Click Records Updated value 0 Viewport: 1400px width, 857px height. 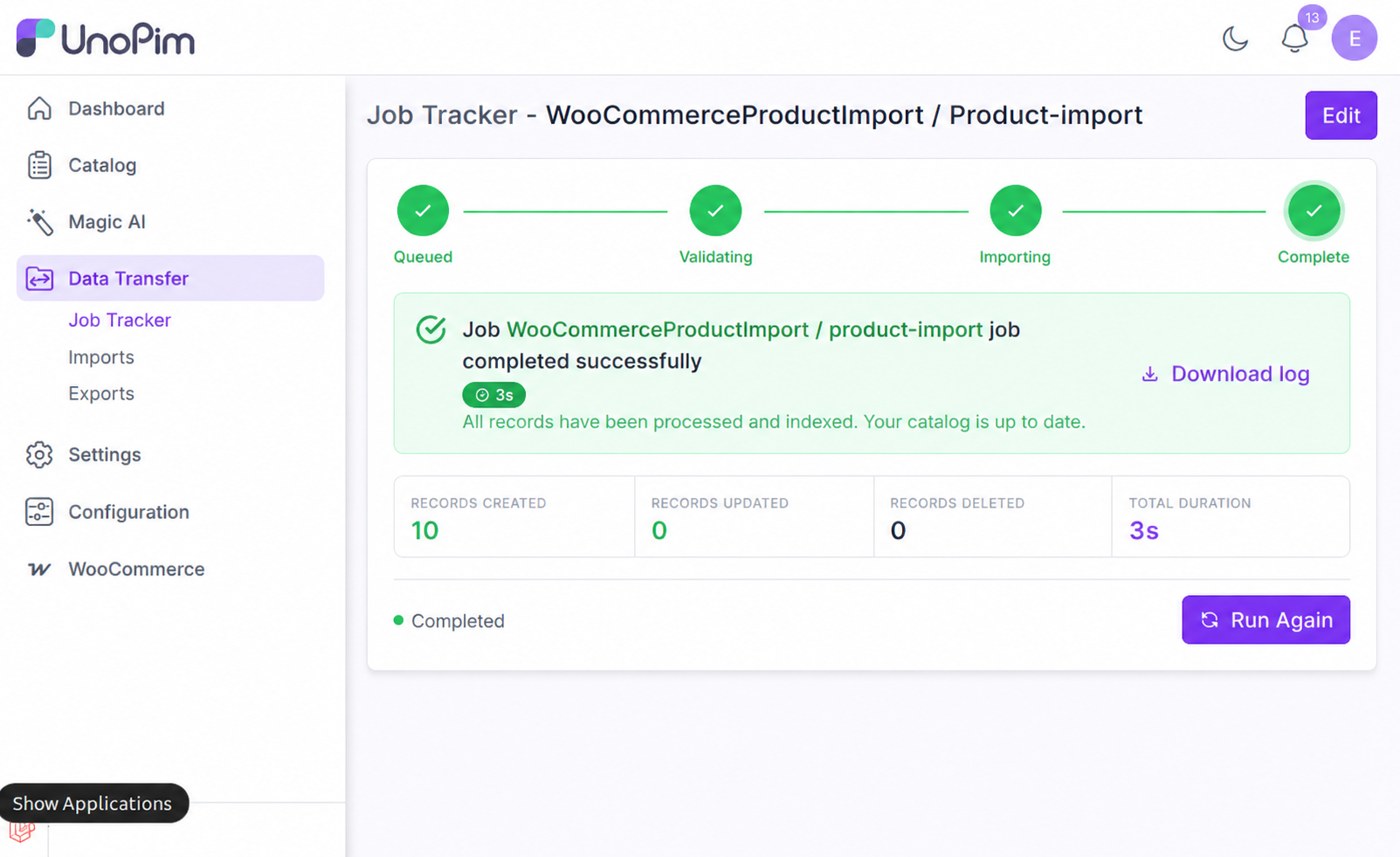(x=659, y=530)
